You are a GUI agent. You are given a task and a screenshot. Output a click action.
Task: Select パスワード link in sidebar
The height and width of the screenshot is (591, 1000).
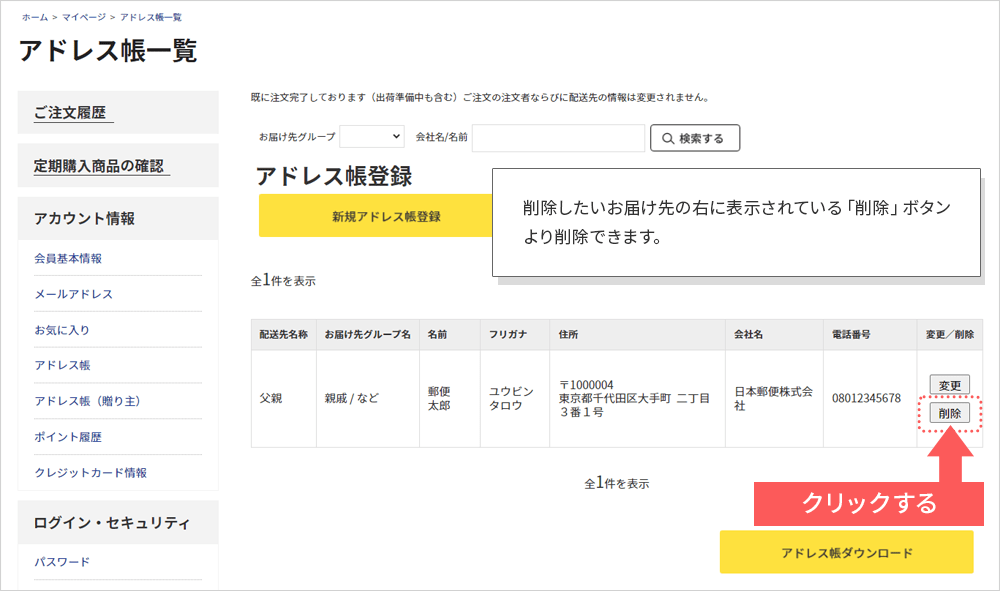click(x=62, y=562)
